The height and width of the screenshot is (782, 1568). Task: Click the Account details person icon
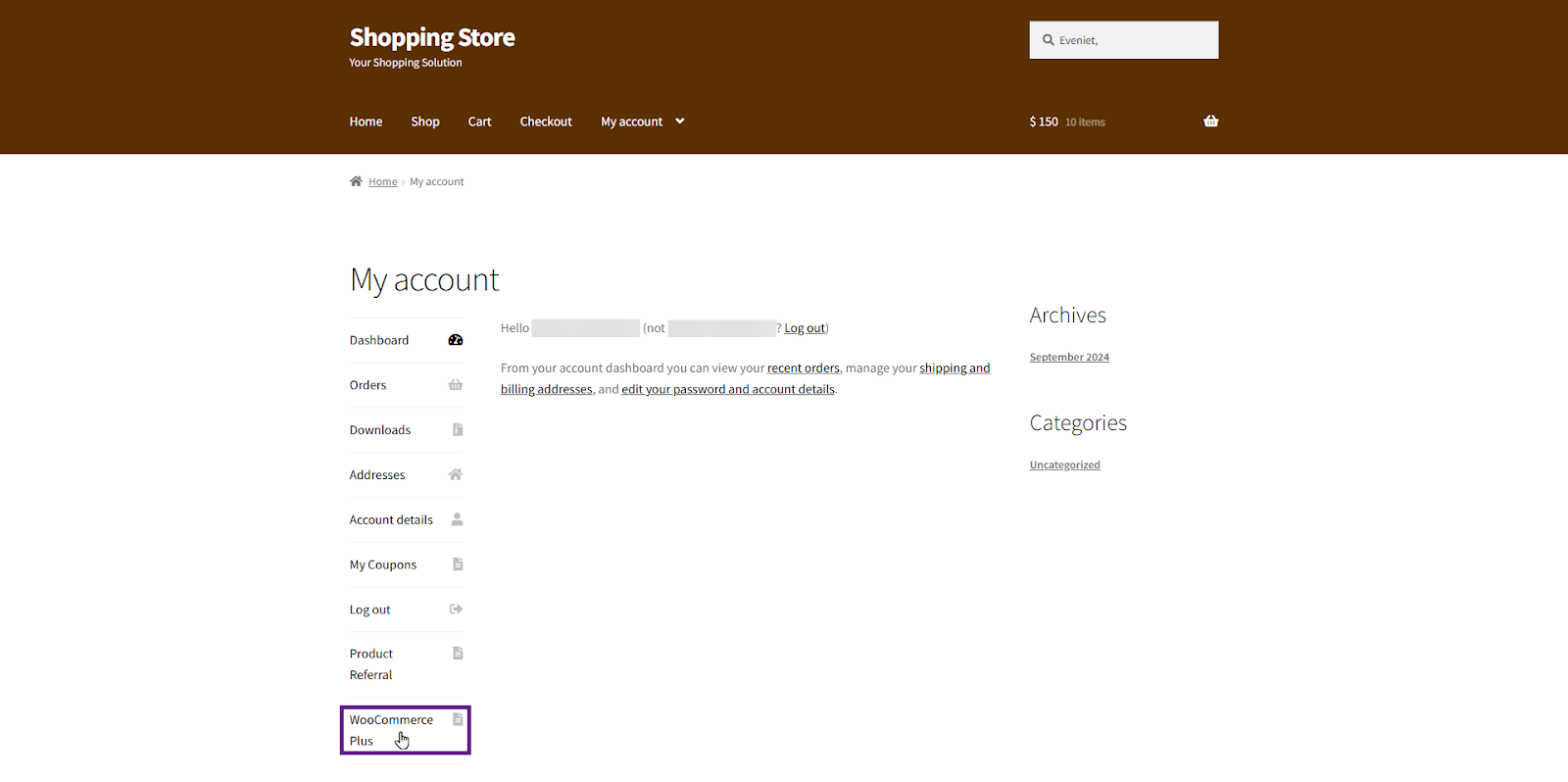[457, 519]
